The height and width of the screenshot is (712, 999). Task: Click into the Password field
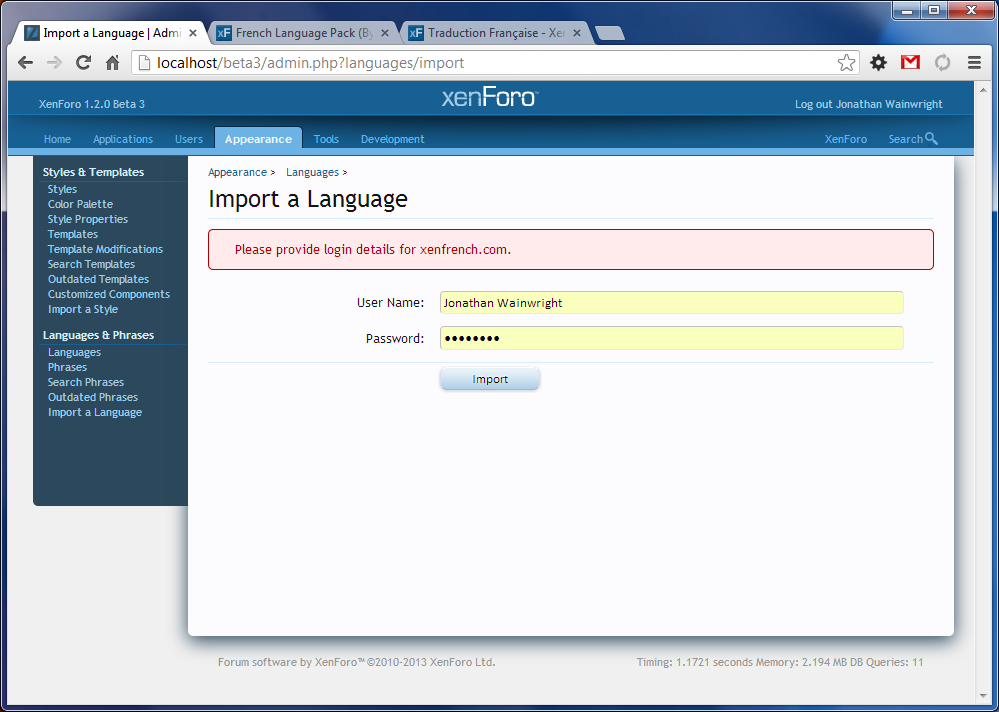coord(672,338)
